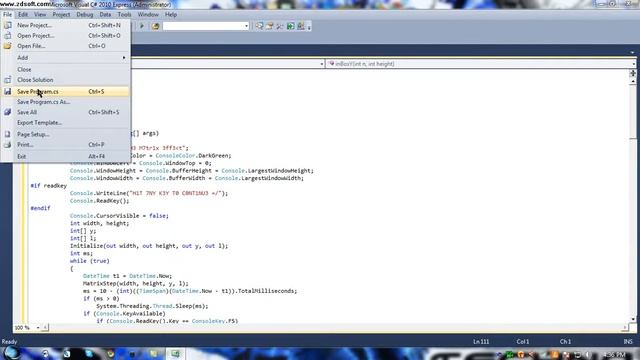Click the "#if readkey" code line
The width and height of the screenshot is (640, 360).
(48, 186)
